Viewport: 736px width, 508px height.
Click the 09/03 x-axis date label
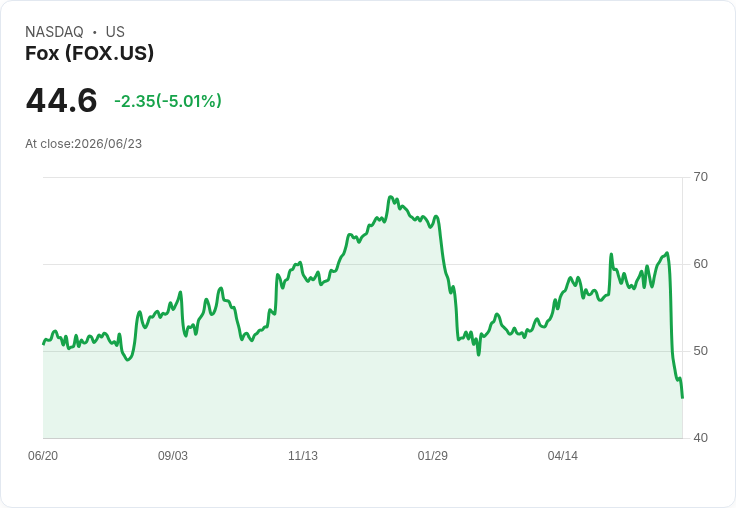click(173, 456)
